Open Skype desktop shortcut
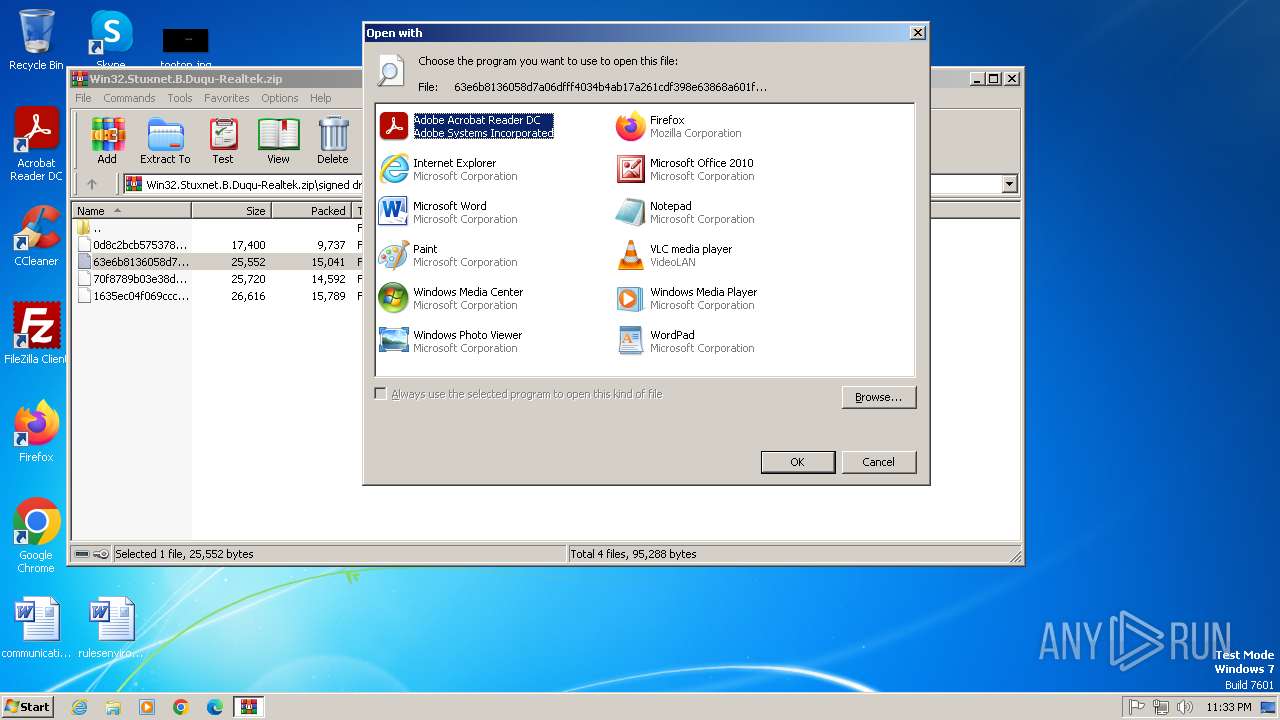This screenshot has height=720, width=1280. click(110, 40)
